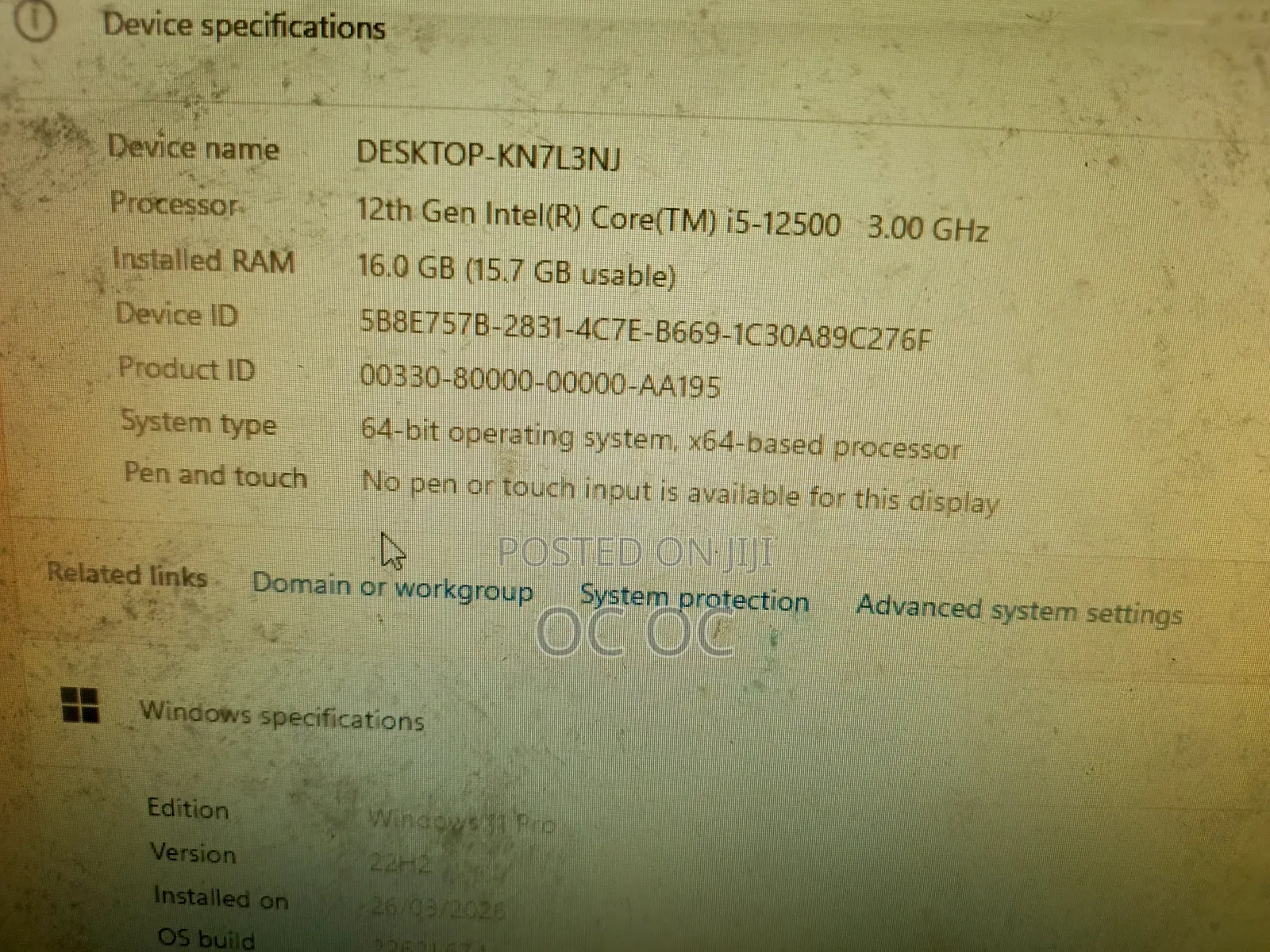Select Product ID 00330-80000-00000-AA195
Viewport: 1270px width, 952px height.
click(540, 381)
